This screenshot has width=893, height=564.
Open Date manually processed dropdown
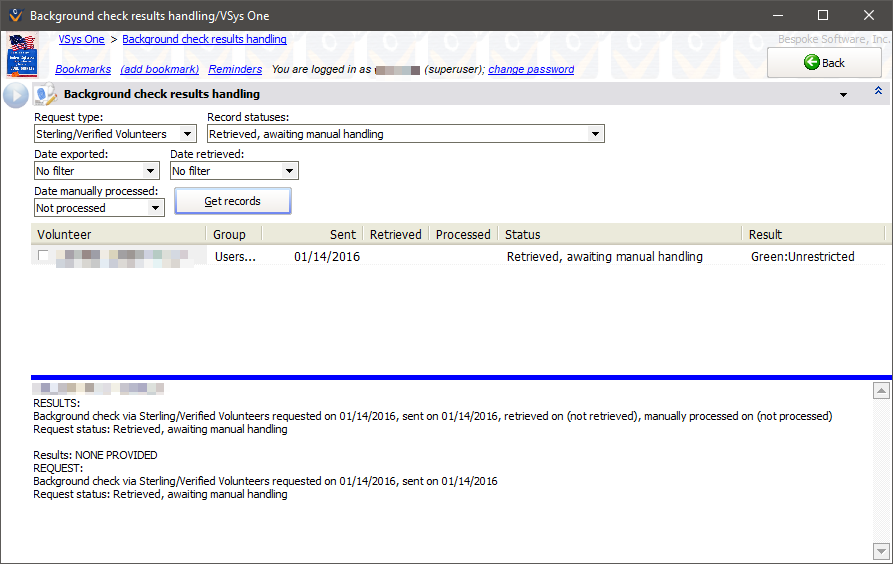click(156, 208)
